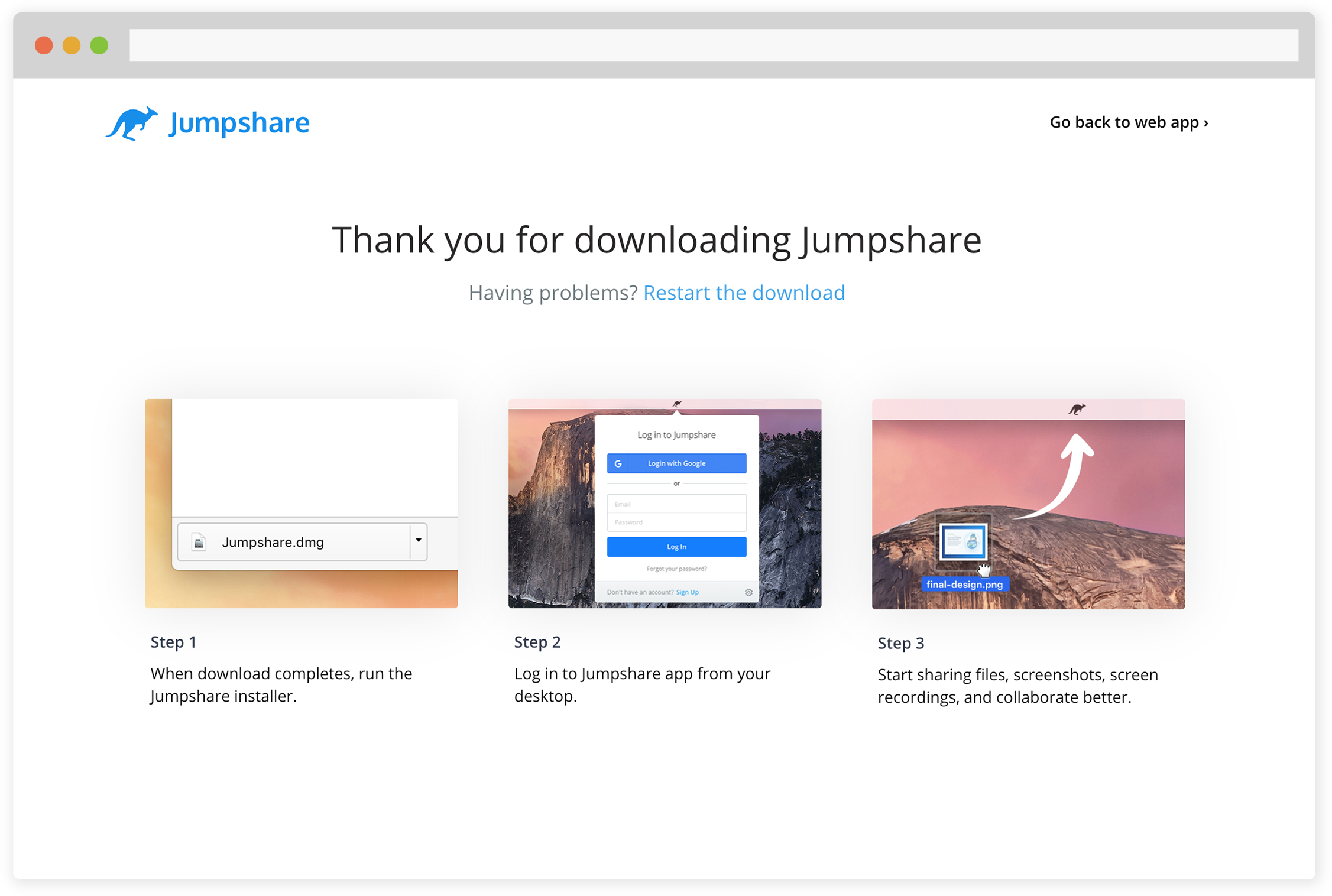Click the 'Having problems?' text
Viewport: 1332px width, 896px height.
click(553, 293)
